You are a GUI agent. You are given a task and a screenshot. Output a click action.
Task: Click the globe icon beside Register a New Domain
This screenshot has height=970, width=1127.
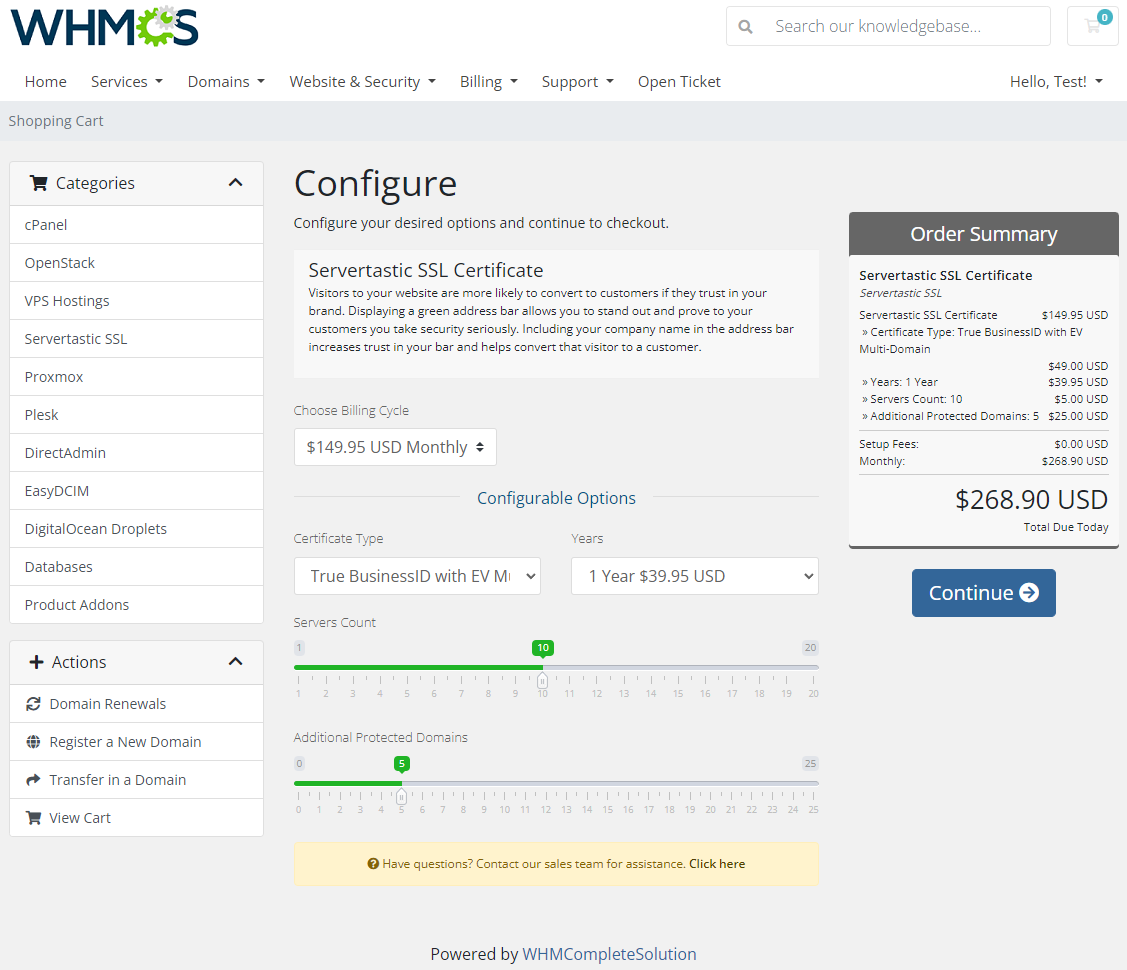click(x=33, y=742)
